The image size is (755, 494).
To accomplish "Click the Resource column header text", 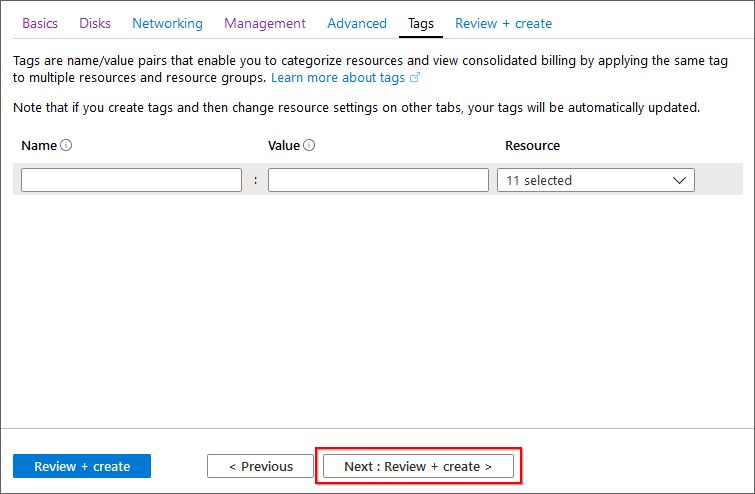I will [532, 145].
